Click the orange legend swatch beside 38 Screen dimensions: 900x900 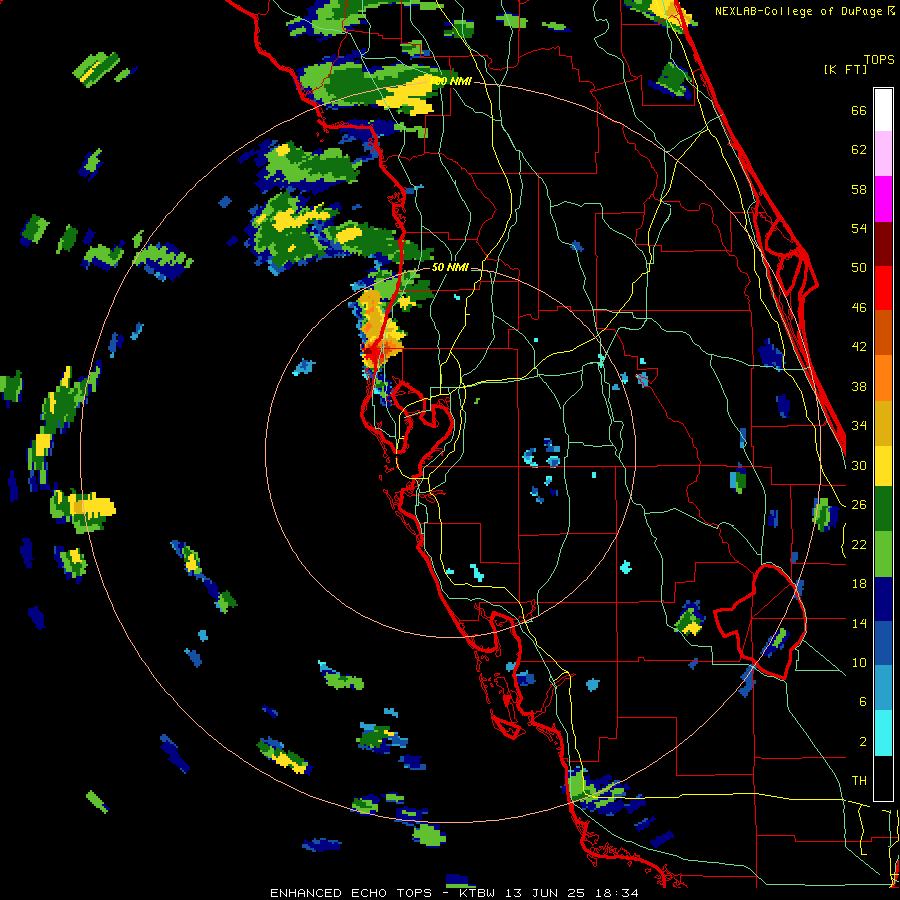(x=883, y=378)
